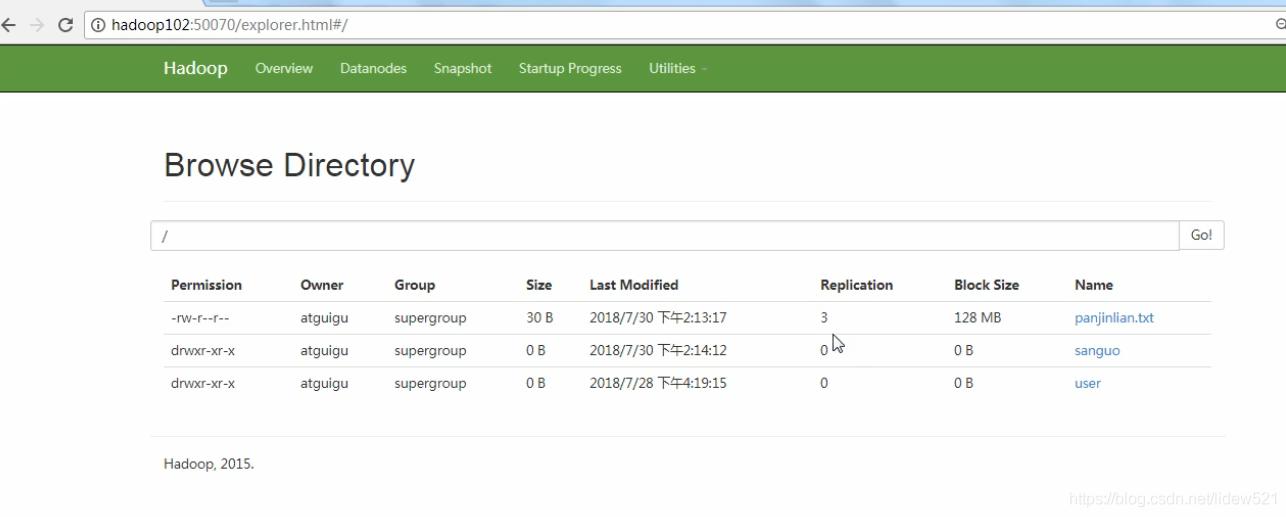The height and width of the screenshot is (517, 1286).
Task: Click the 128 MB block size cell
Action: [978, 318]
